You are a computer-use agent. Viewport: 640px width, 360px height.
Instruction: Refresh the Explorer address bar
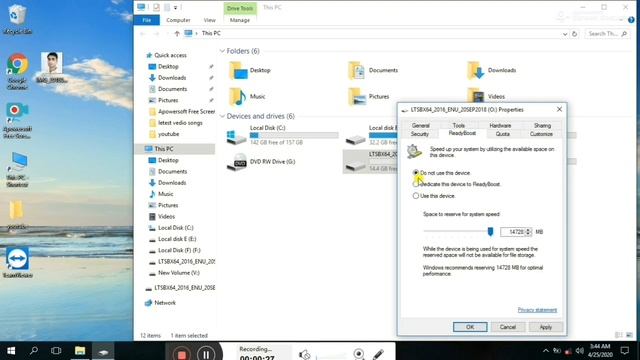[574, 33]
